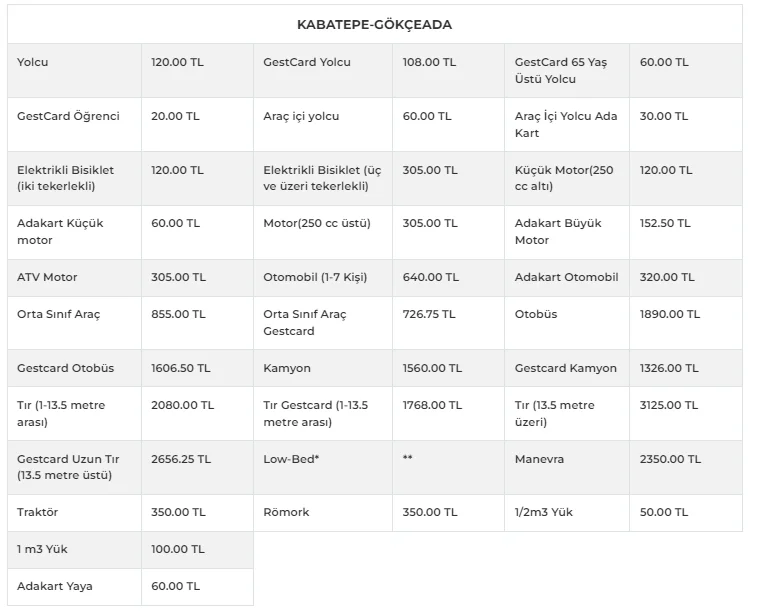
Task: Select the GestCard 65 Yaş Üstü Yolcu cell
Action: 561,70
